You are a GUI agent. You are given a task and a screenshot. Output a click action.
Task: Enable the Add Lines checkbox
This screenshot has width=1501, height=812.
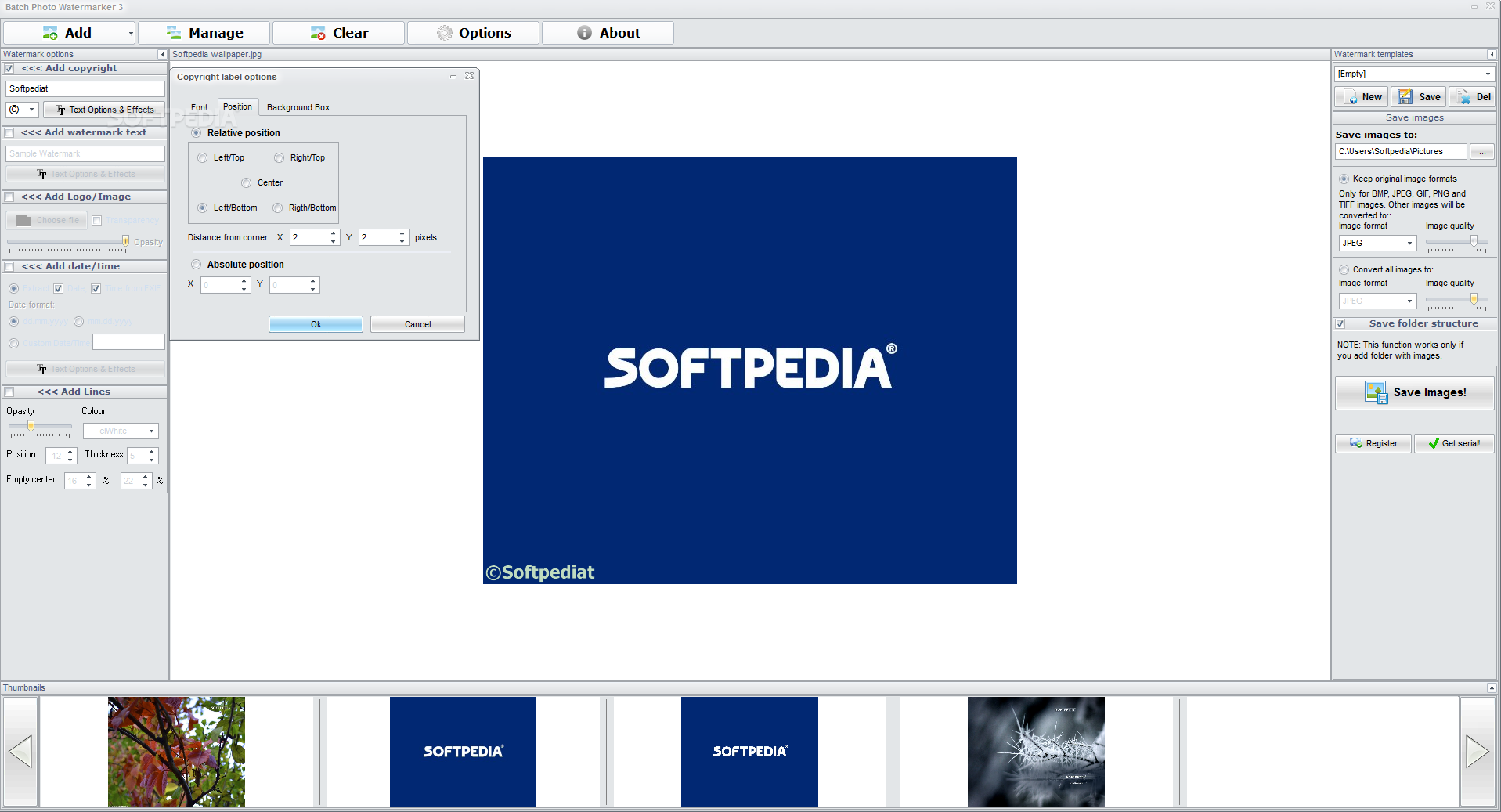[x=9, y=392]
